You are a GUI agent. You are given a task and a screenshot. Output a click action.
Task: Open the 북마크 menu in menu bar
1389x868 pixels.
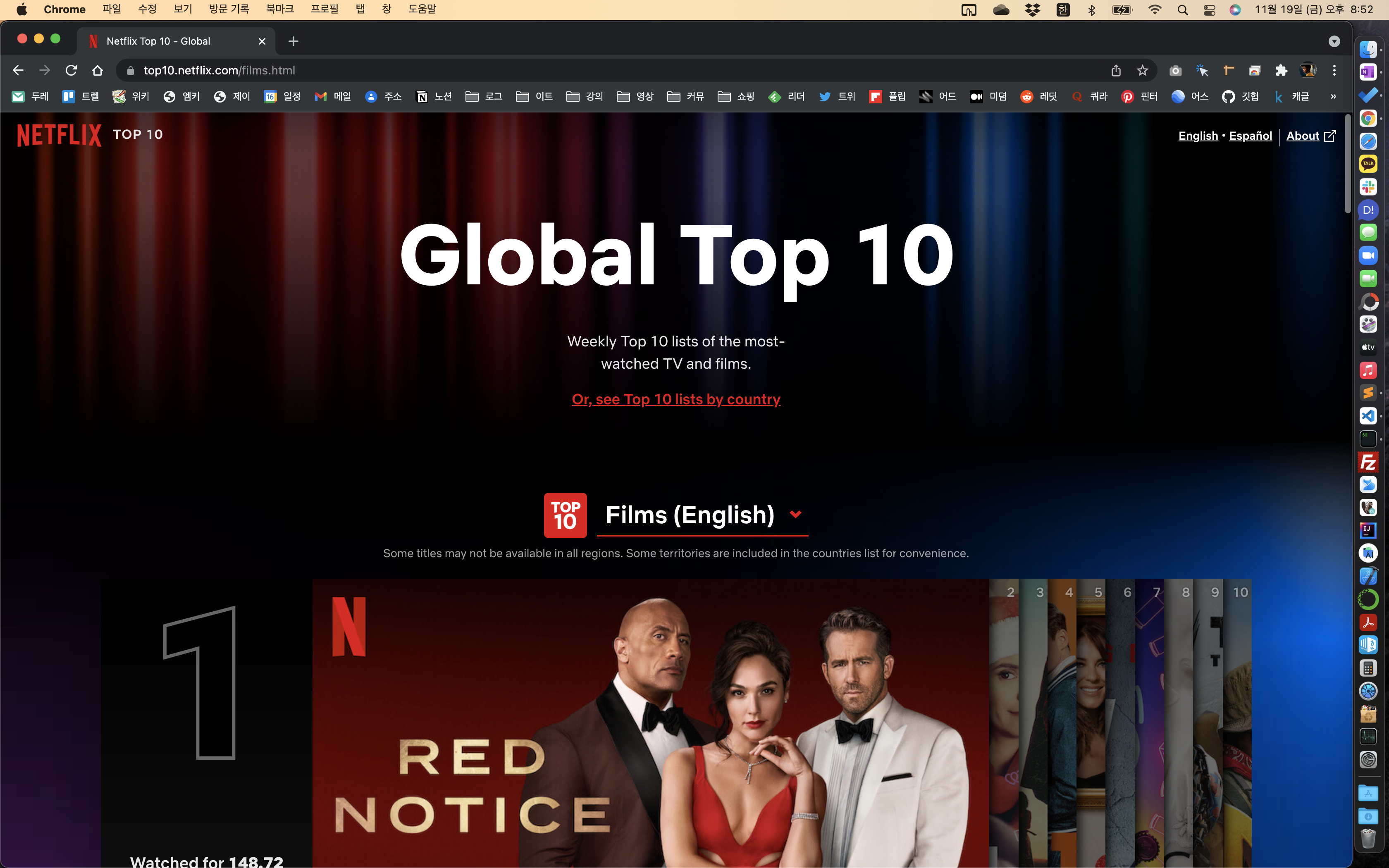tap(279, 9)
